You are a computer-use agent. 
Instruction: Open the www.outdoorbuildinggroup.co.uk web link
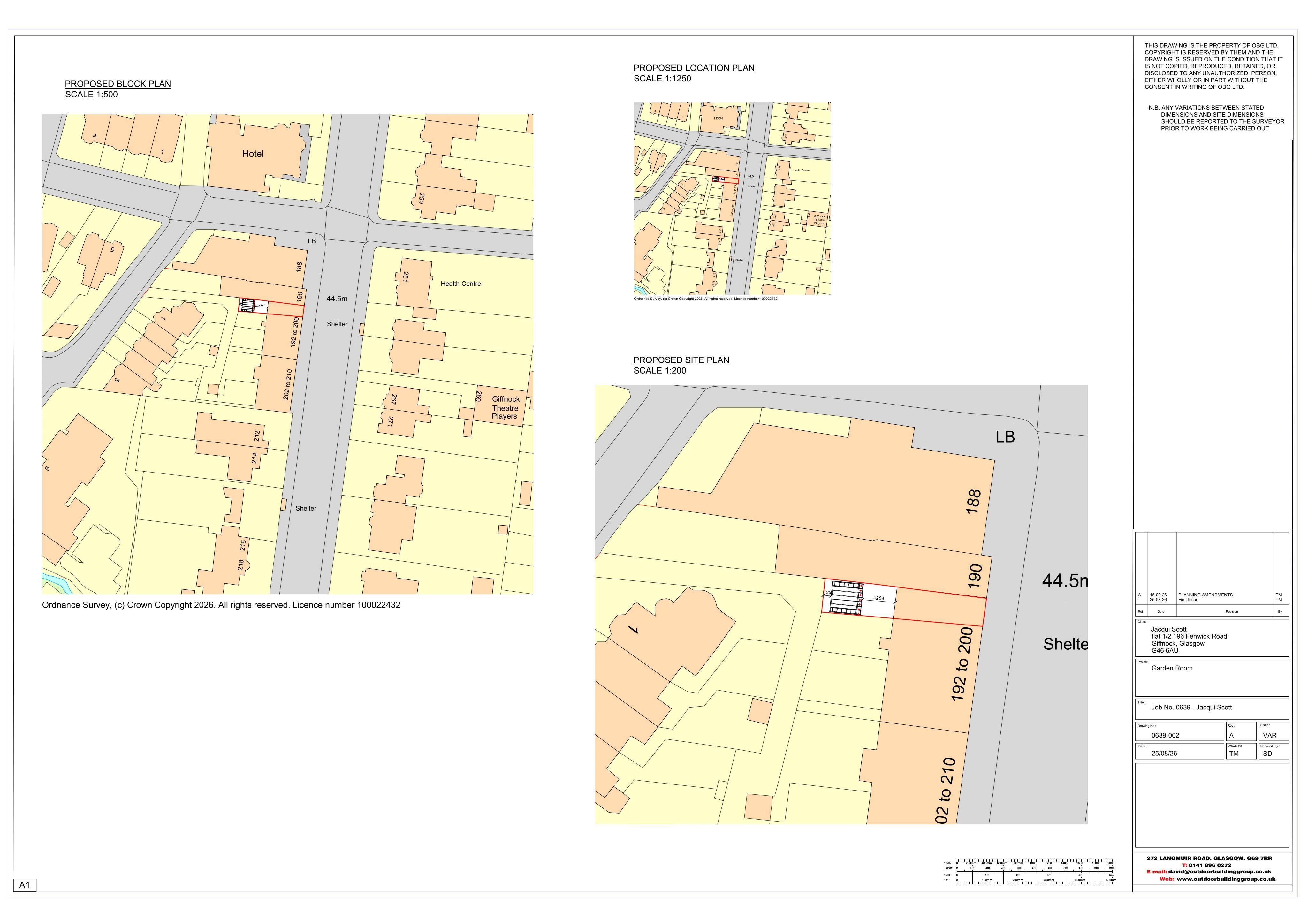[x=1226, y=879]
